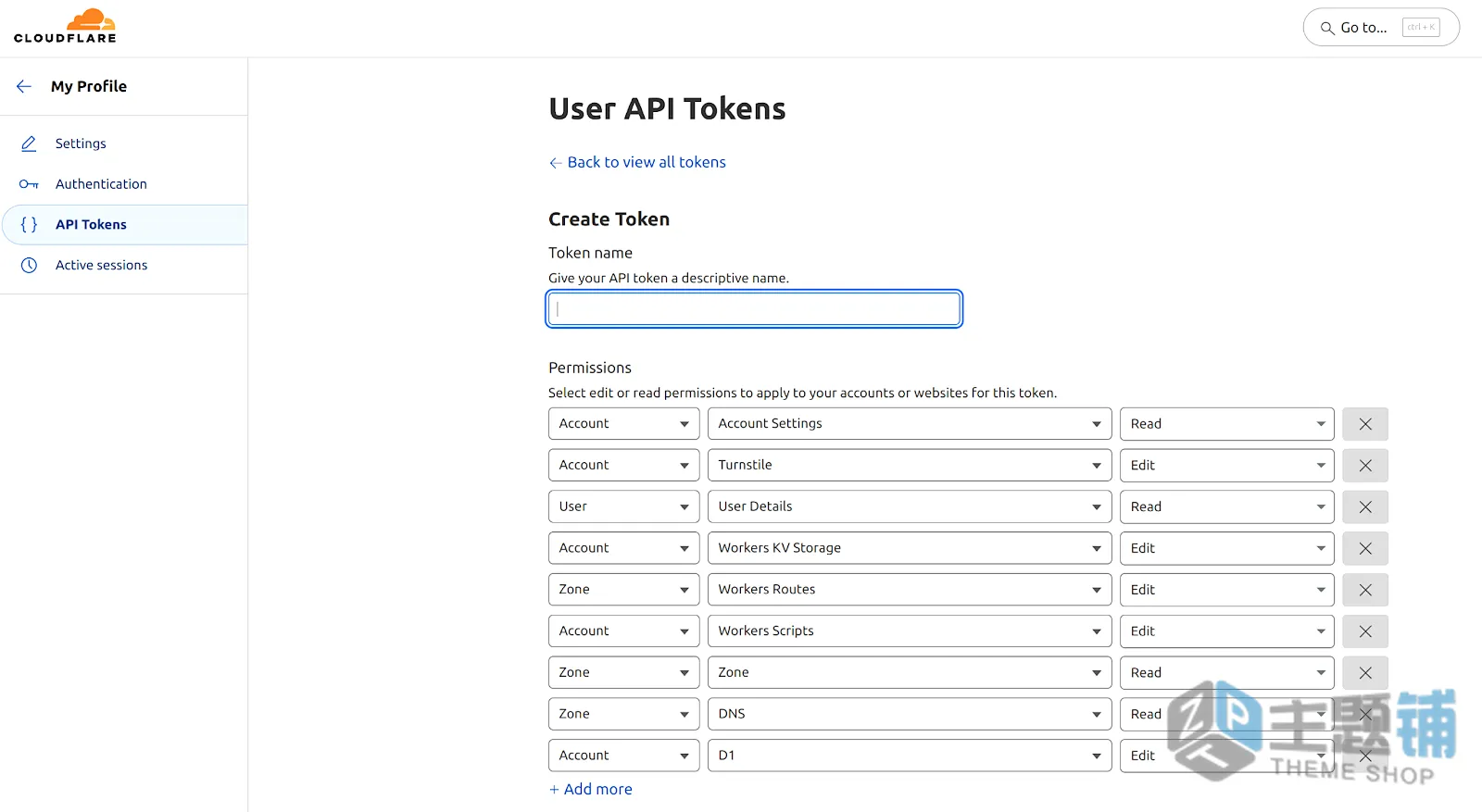Open the Turnstile resource dropdown

point(910,465)
